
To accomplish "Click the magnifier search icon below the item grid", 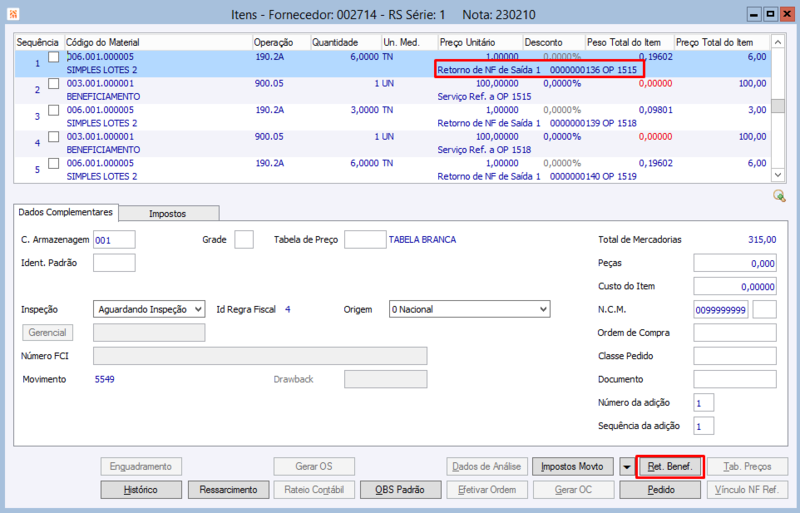I will click(779, 196).
